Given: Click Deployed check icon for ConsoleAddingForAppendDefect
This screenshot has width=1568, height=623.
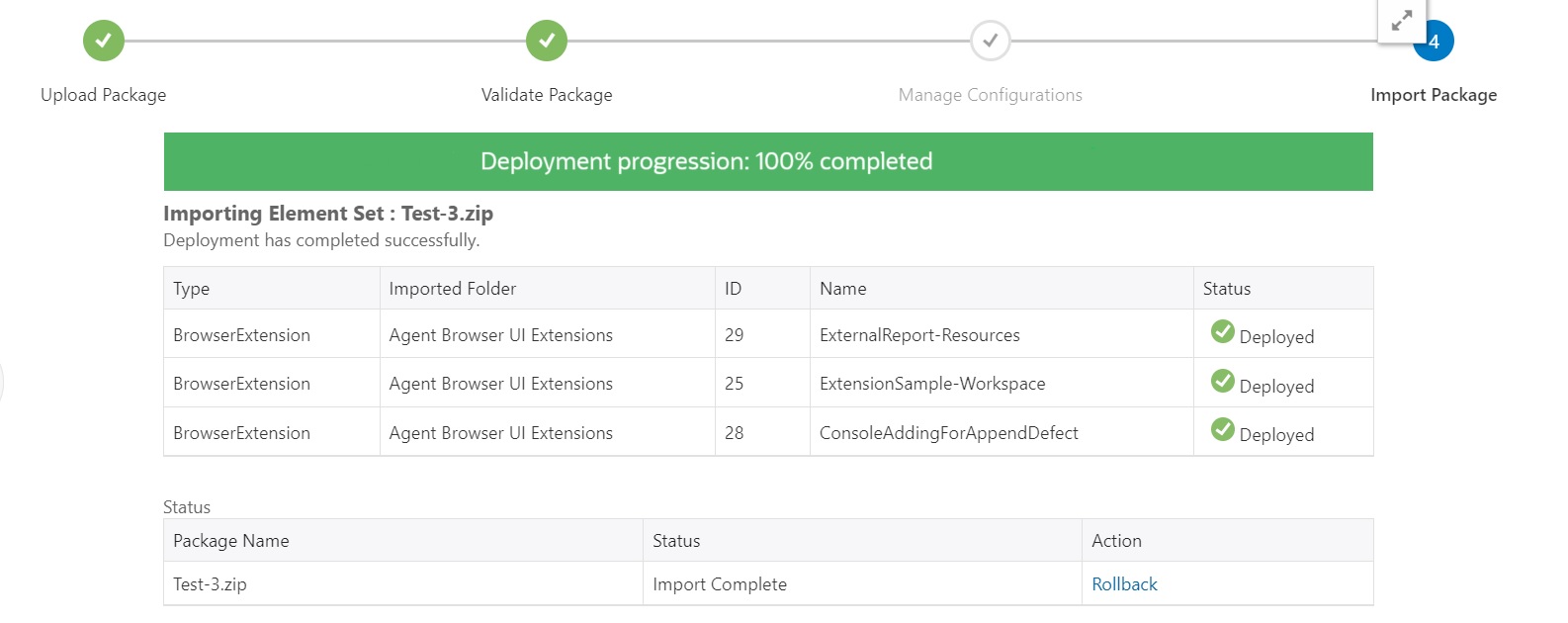Looking at the screenshot, I should pos(1223,430).
